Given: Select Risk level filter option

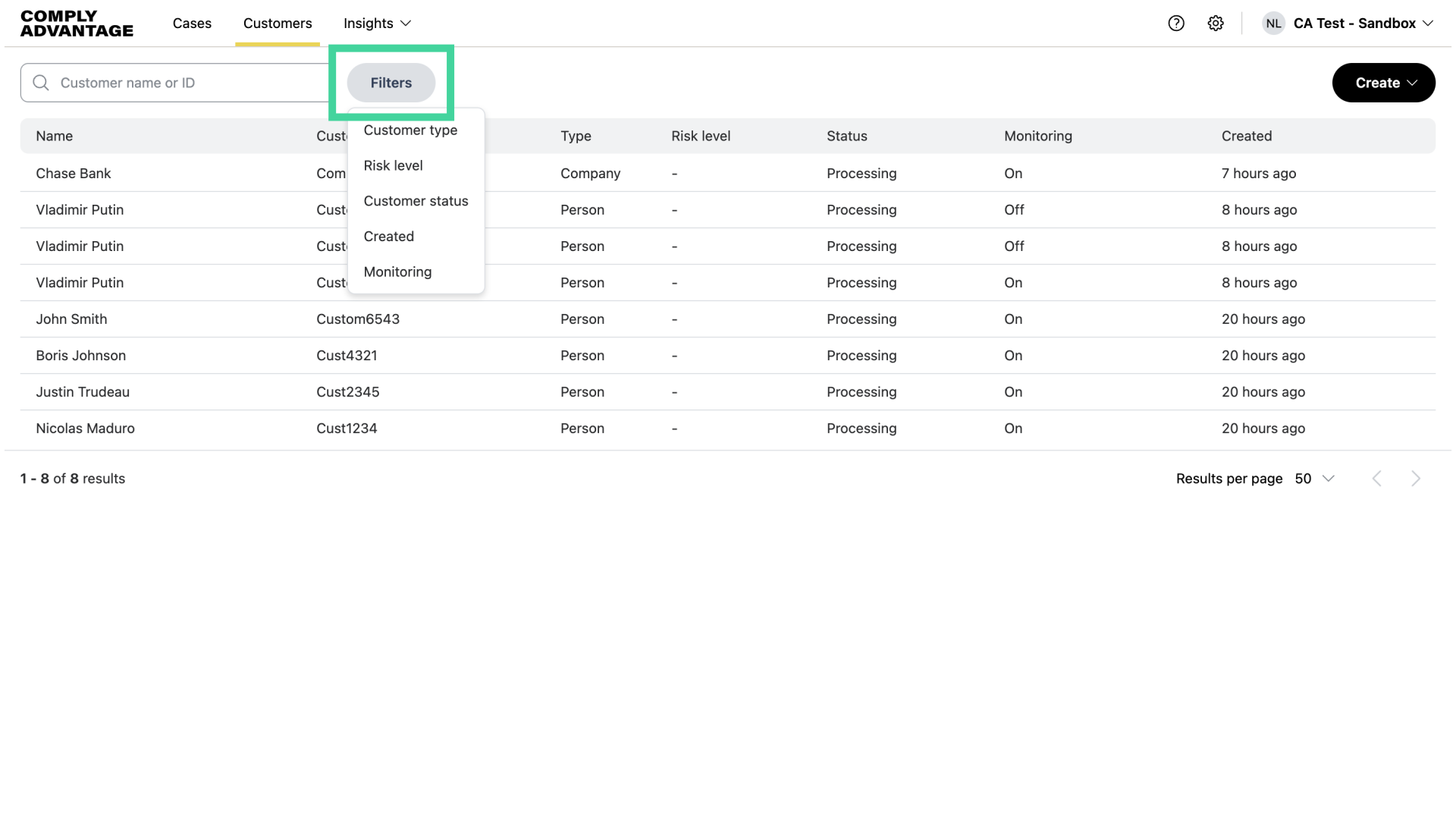Looking at the screenshot, I should (393, 165).
